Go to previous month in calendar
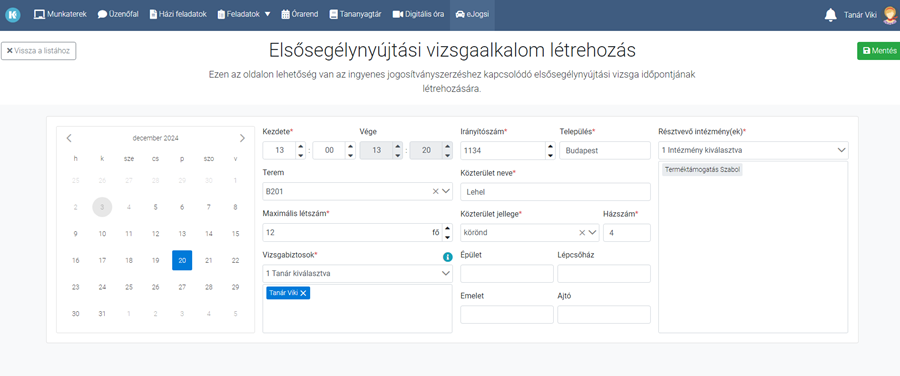Screen dimensions: 900x376 pos(69,138)
